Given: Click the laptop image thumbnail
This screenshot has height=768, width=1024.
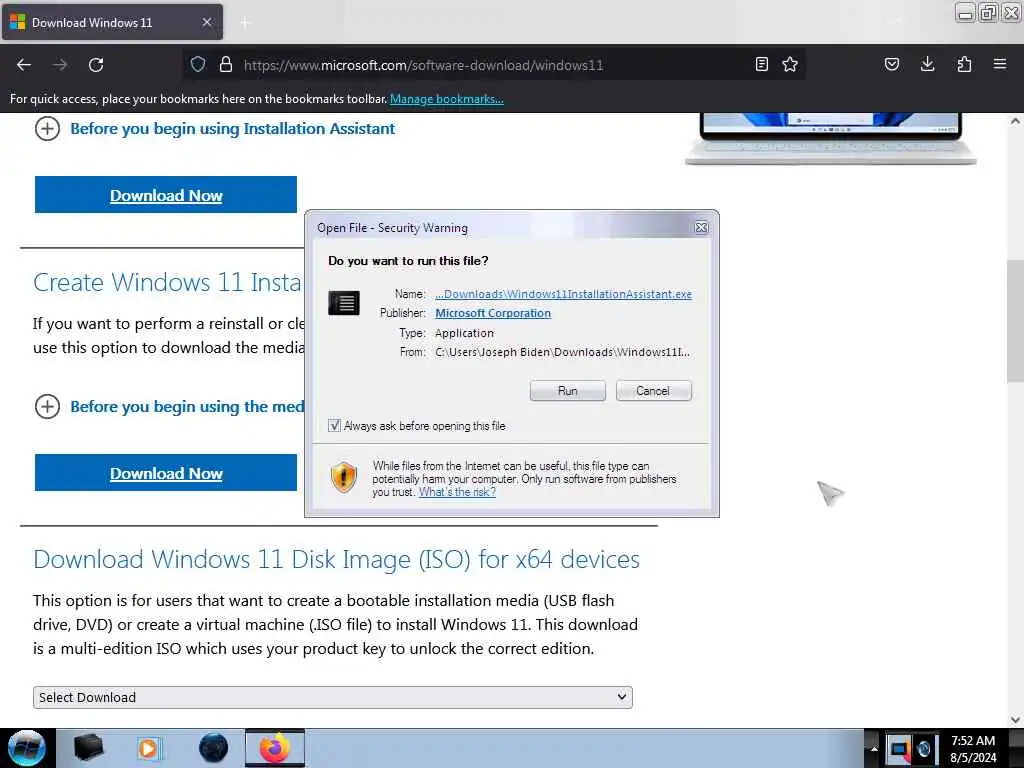Looking at the screenshot, I should coord(831,138).
